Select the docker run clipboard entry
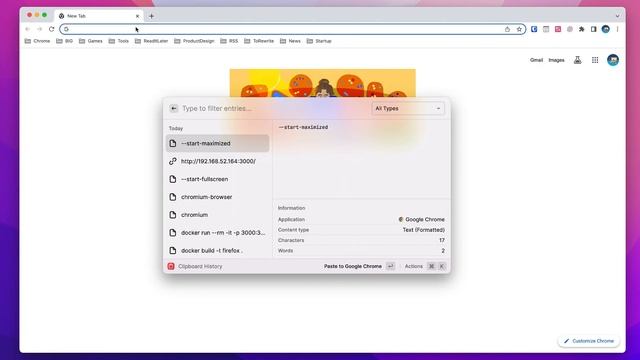The height and width of the screenshot is (360, 640). [218, 233]
